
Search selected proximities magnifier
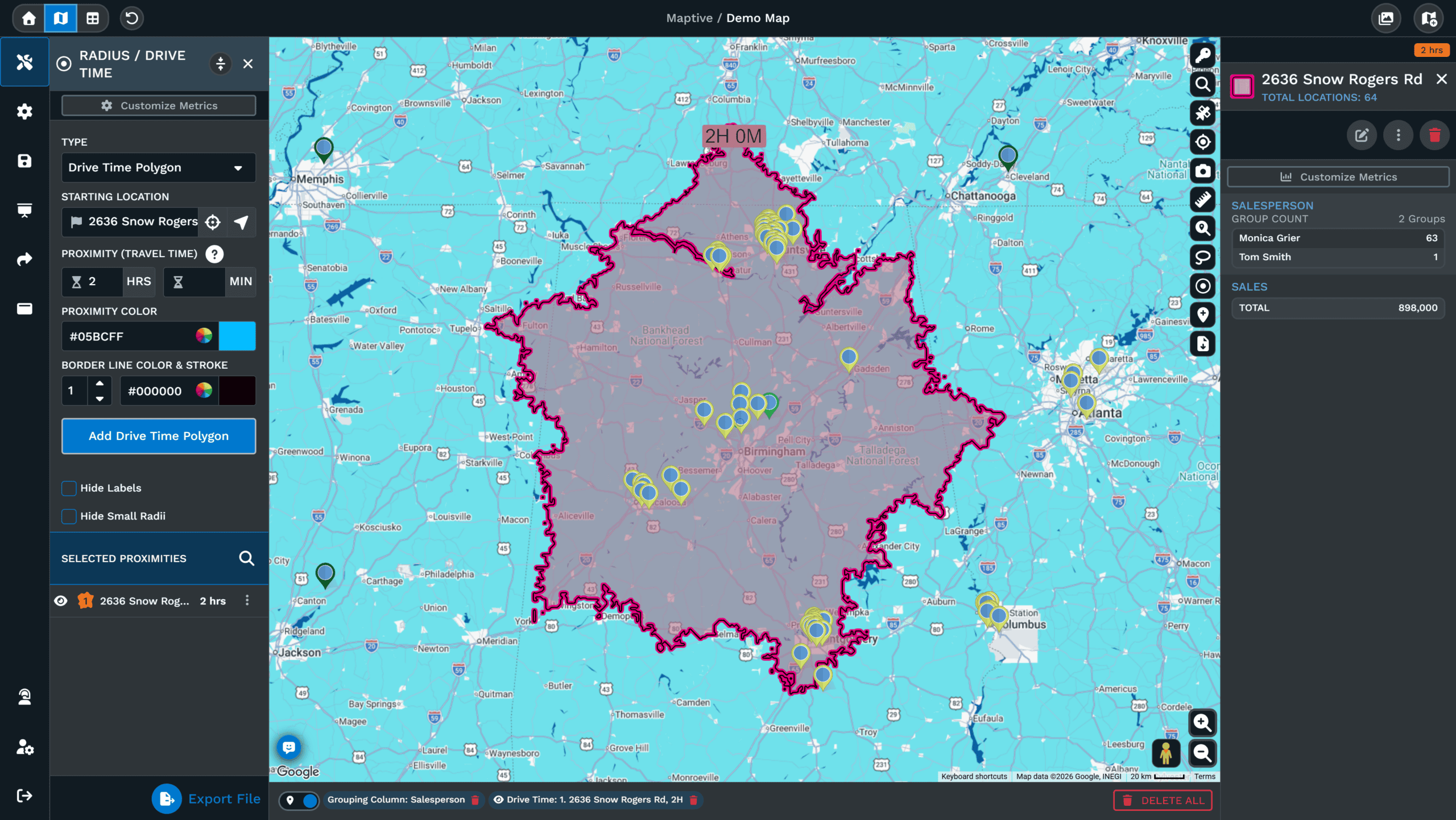[x=246, y=558]
